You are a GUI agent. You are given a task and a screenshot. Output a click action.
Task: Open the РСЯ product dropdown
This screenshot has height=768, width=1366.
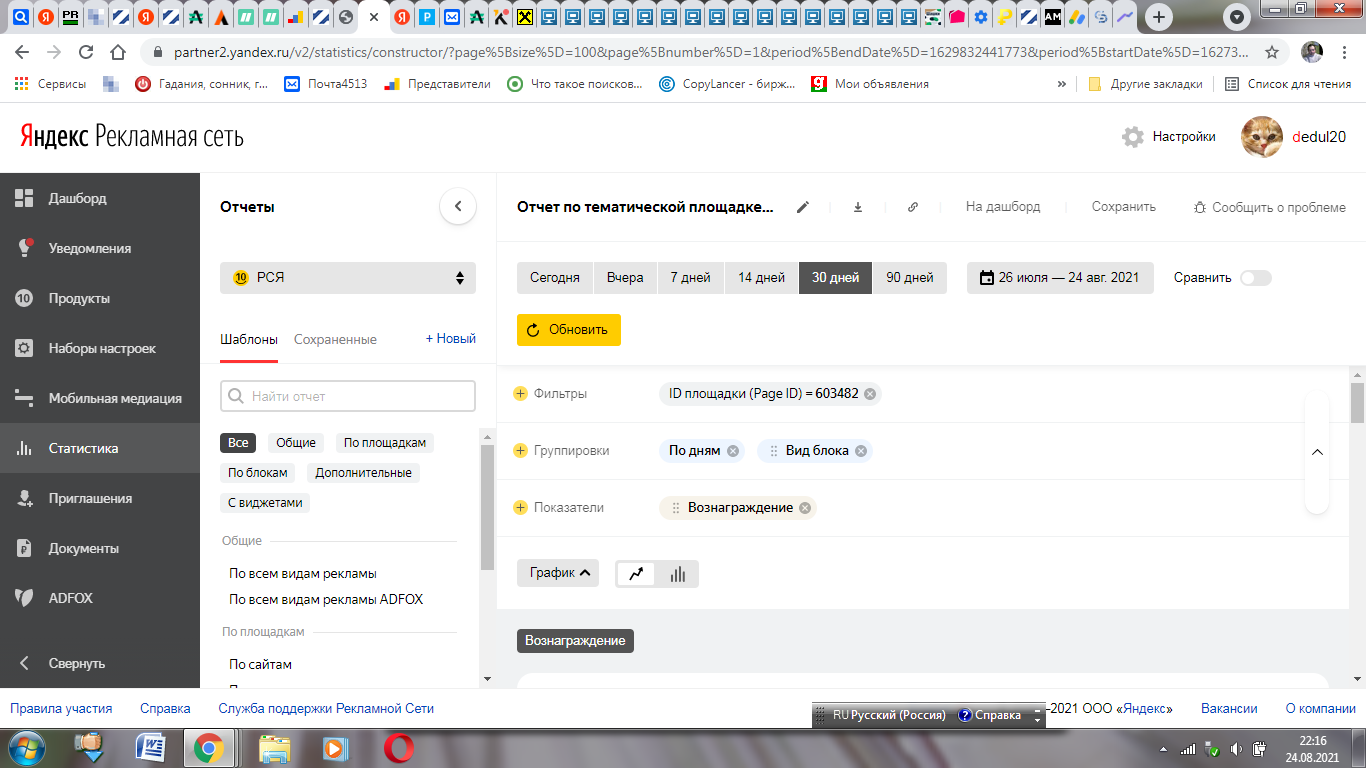(x=348, y=278)
